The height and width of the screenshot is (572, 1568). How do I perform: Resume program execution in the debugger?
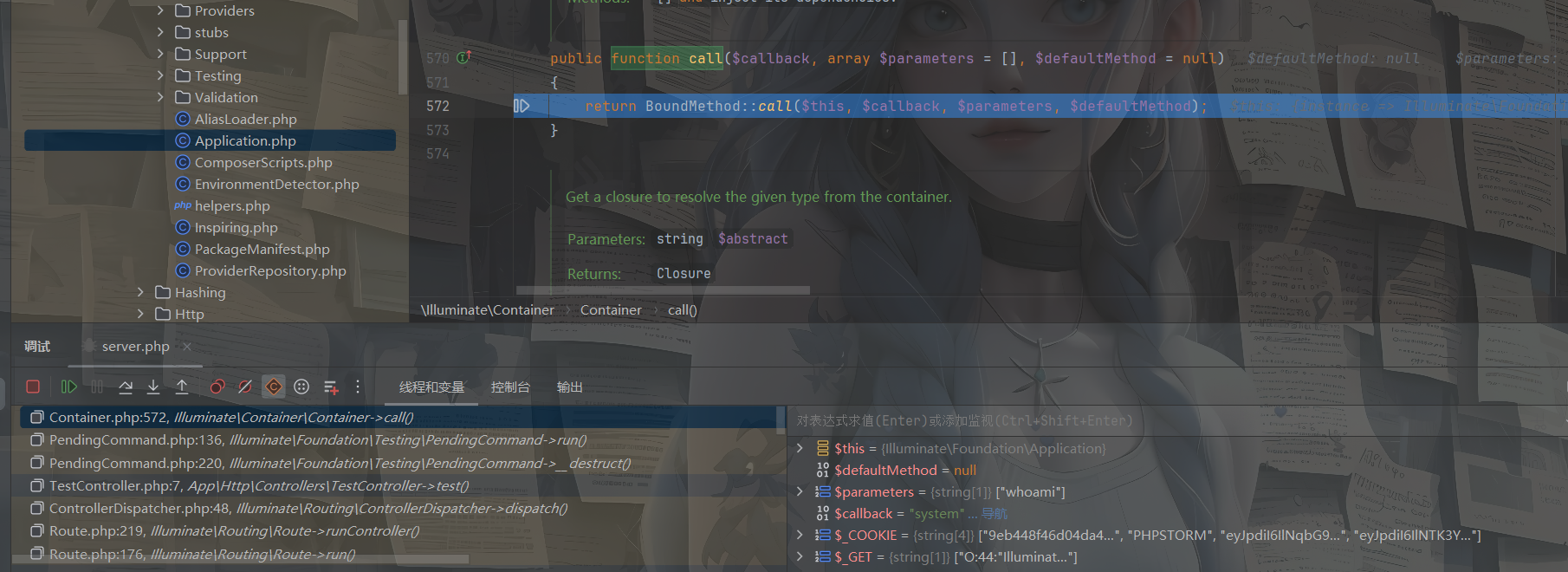tap(69, 387)
